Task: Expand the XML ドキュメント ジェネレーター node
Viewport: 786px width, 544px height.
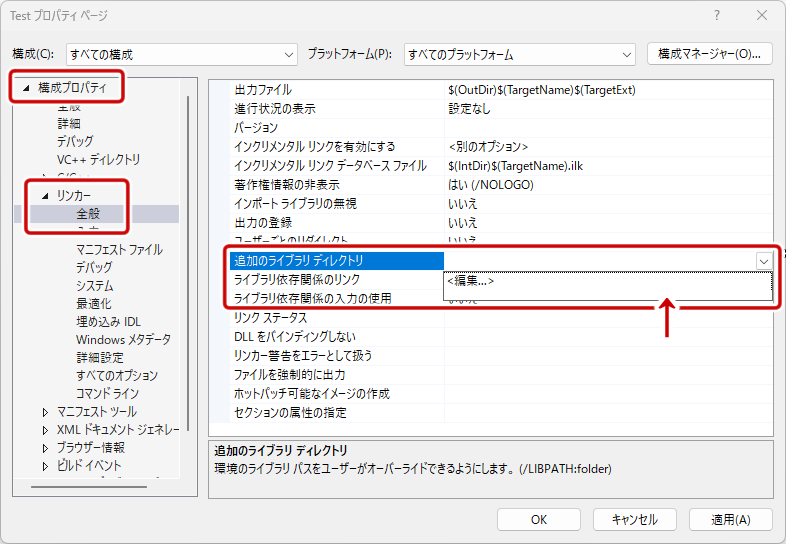Action: [x=46, y=430]
